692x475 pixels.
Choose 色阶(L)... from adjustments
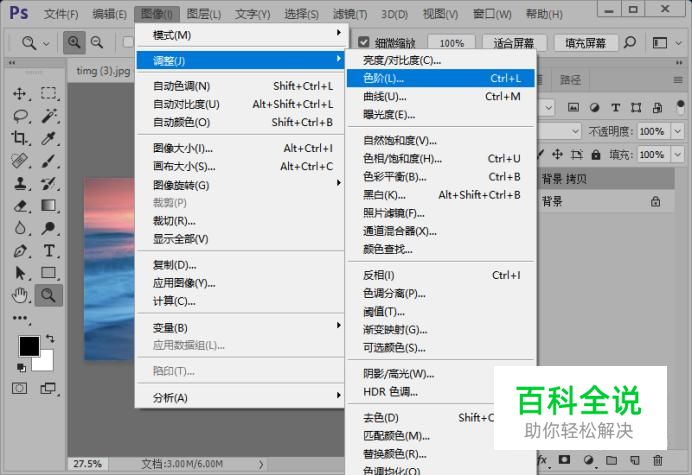pyautogui.click(x=441, y=78)
